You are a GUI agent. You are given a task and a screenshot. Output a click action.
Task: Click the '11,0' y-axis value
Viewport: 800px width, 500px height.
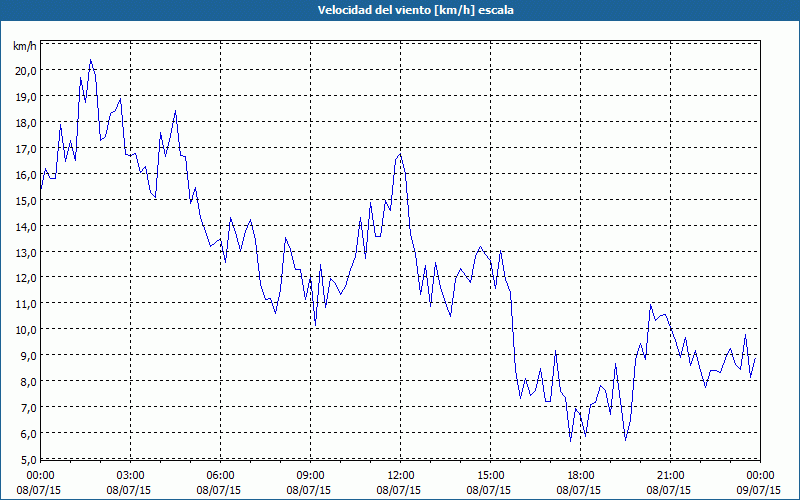[26, 305]
